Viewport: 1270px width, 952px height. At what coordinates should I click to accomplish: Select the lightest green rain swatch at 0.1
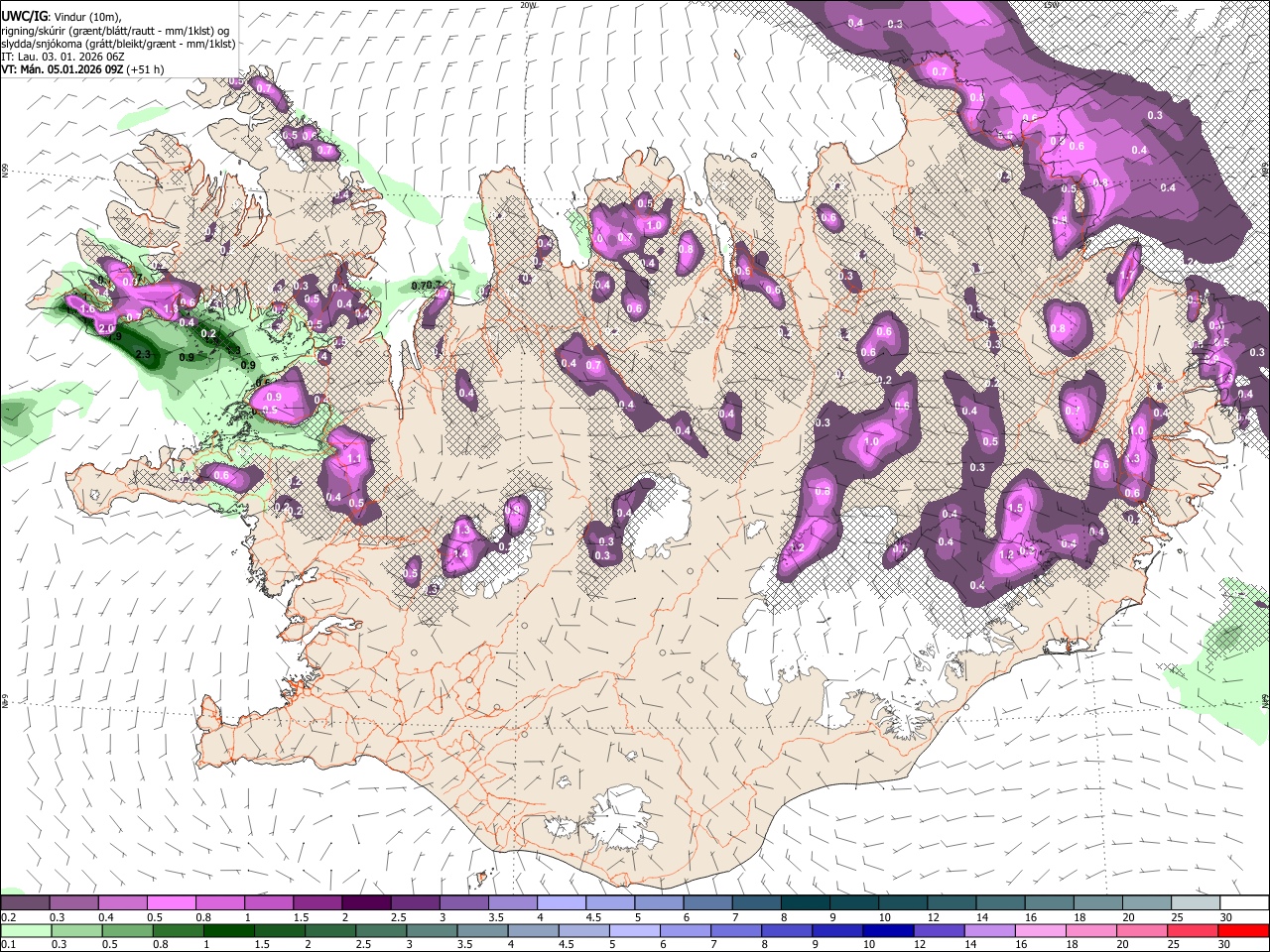click(25, 930)
